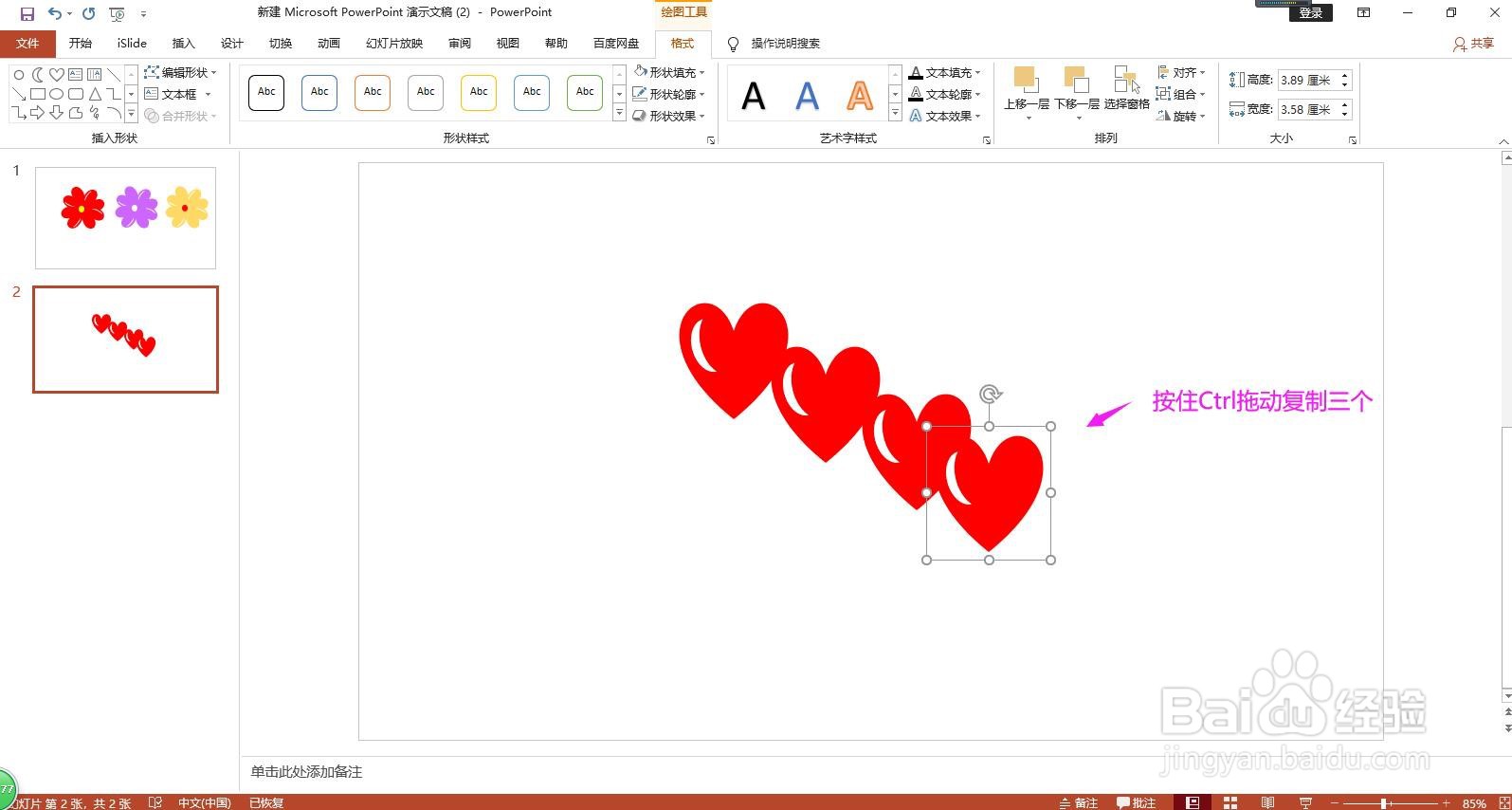Select the right arrow shape in gallery

coord(38,113)
